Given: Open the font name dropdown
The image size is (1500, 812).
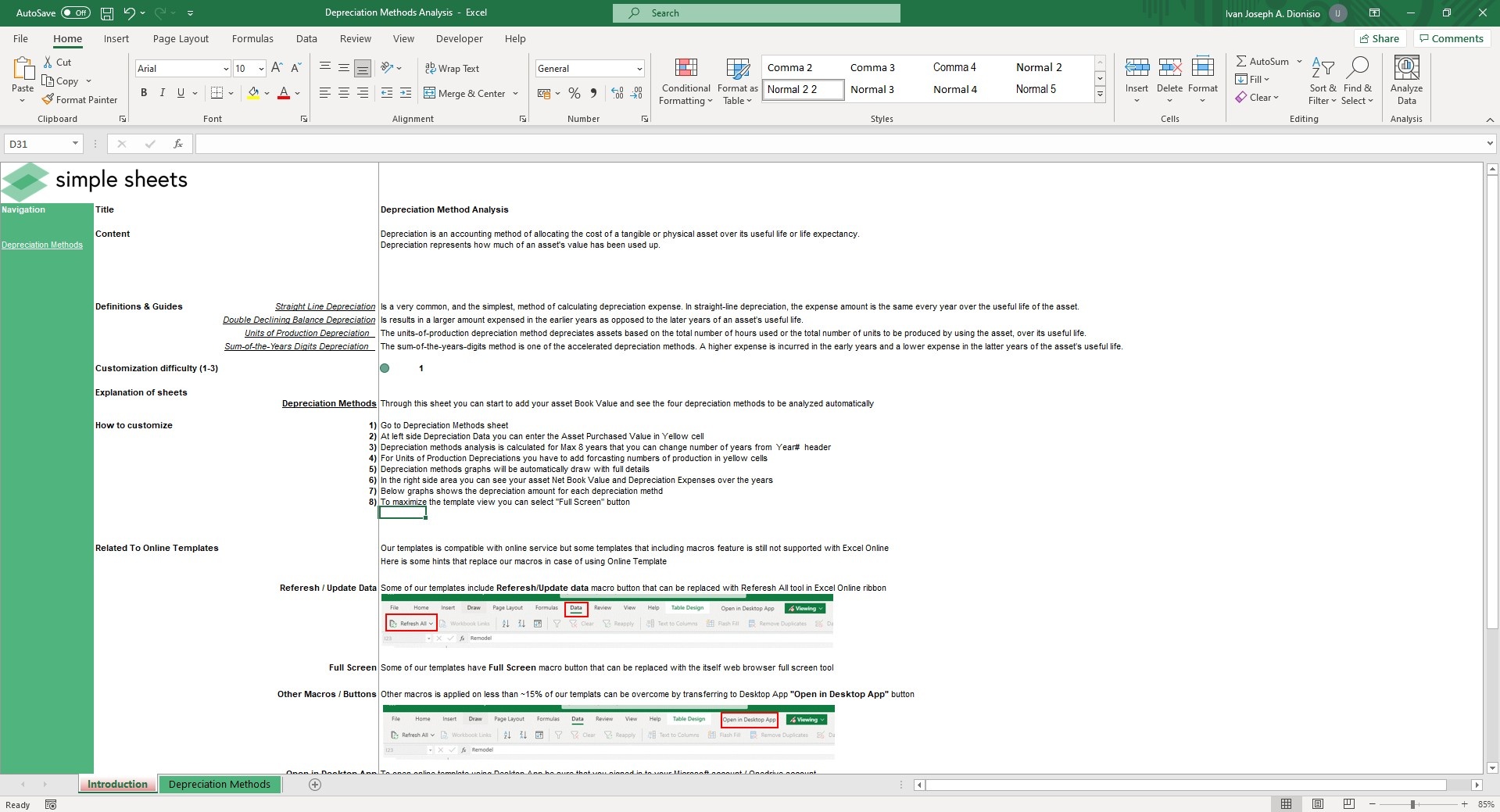Looking at the screenshot, I should [226, 69].
